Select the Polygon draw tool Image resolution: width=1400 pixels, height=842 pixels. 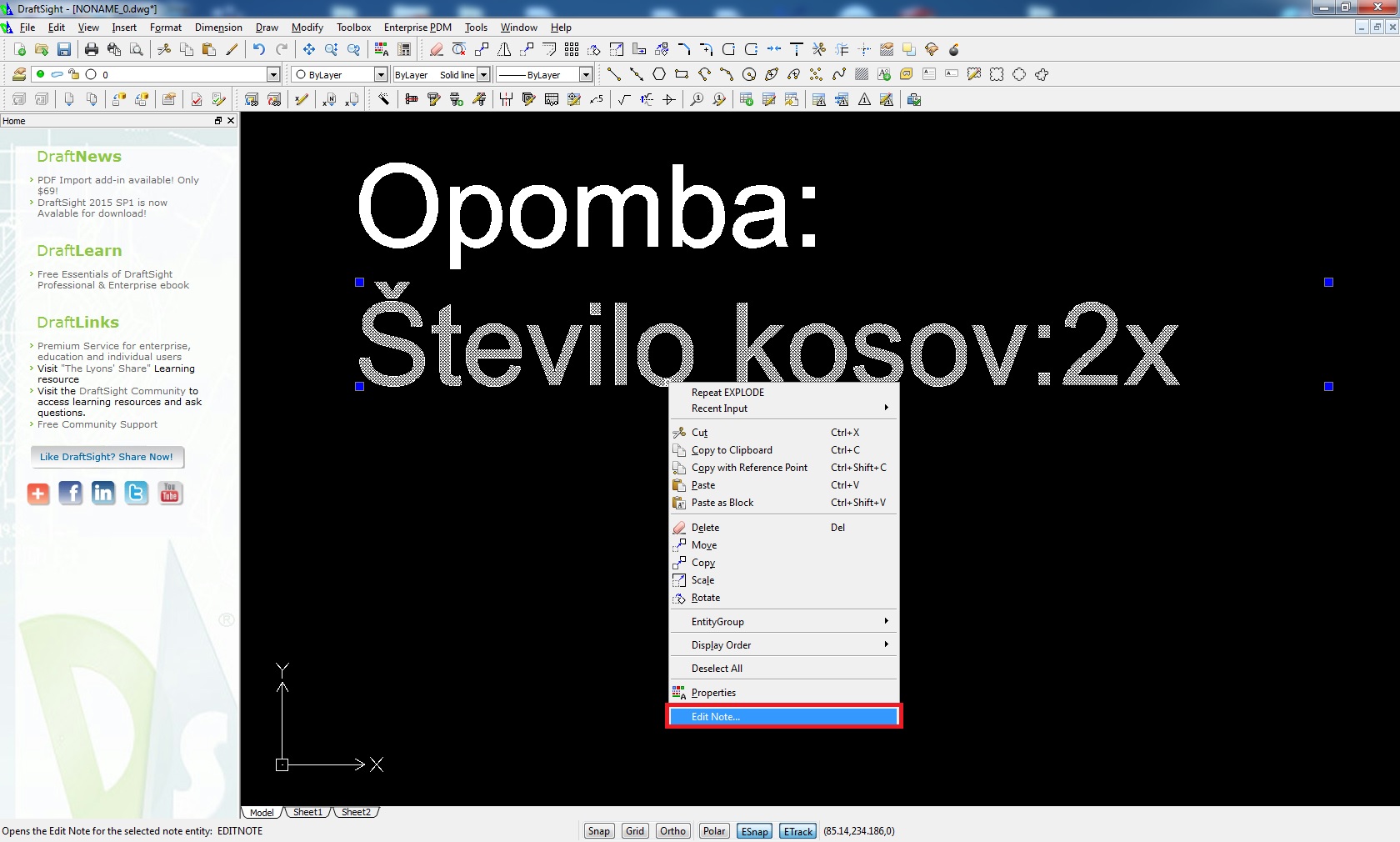tap(659, 75)
